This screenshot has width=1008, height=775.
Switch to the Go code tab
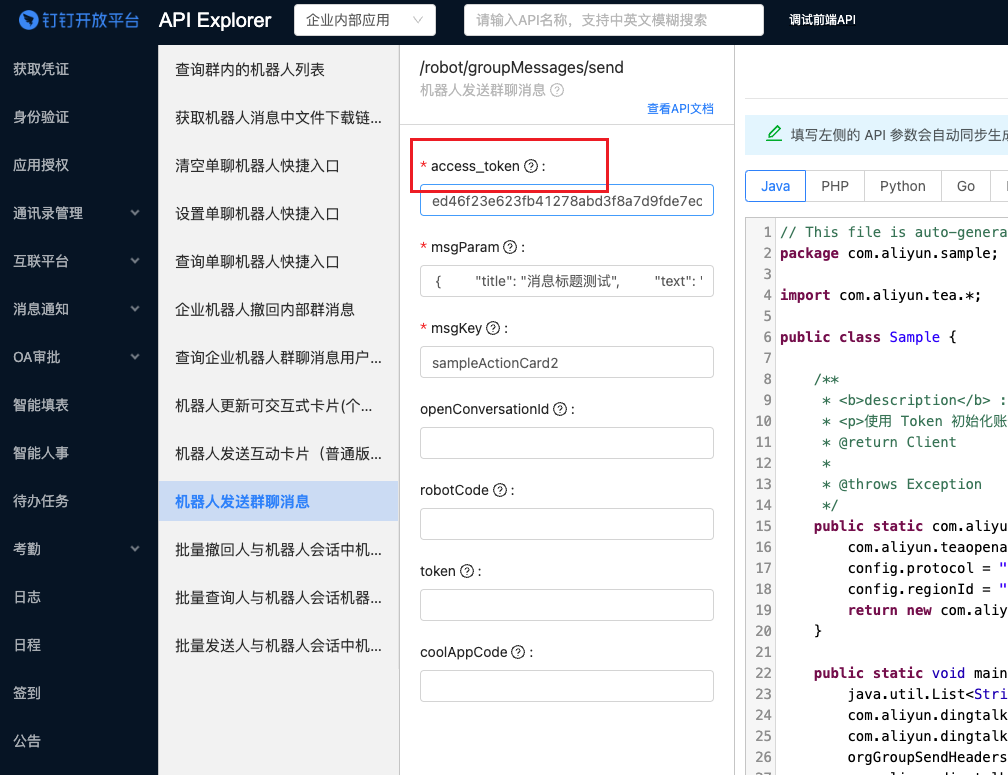966,186
